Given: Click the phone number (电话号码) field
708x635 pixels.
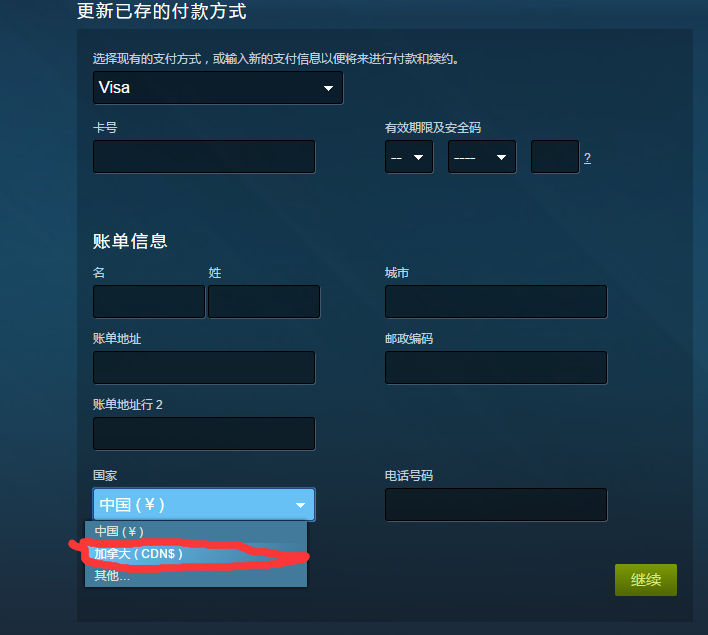Looking at the screenshot, I should (x=496, y=504).
